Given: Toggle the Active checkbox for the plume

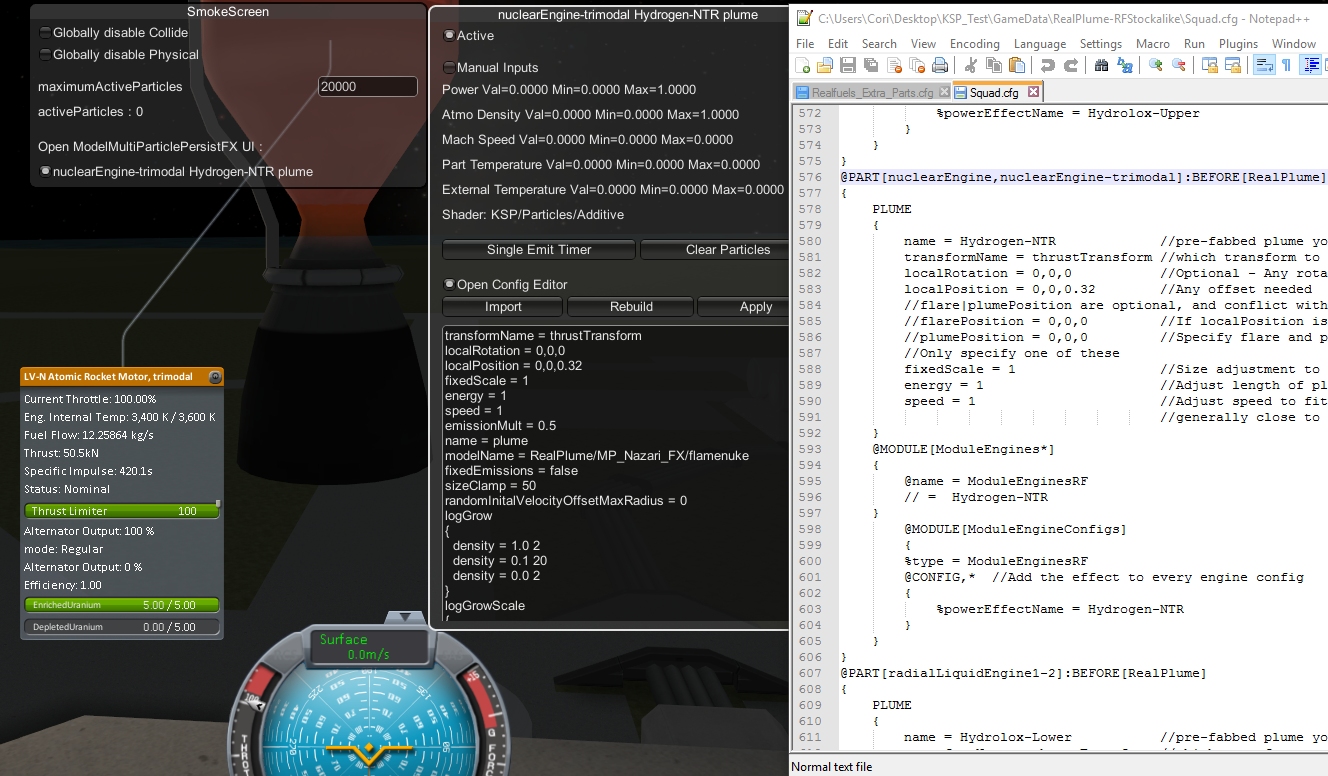Looking at the screenshot, I should click(x=449, y=35).
